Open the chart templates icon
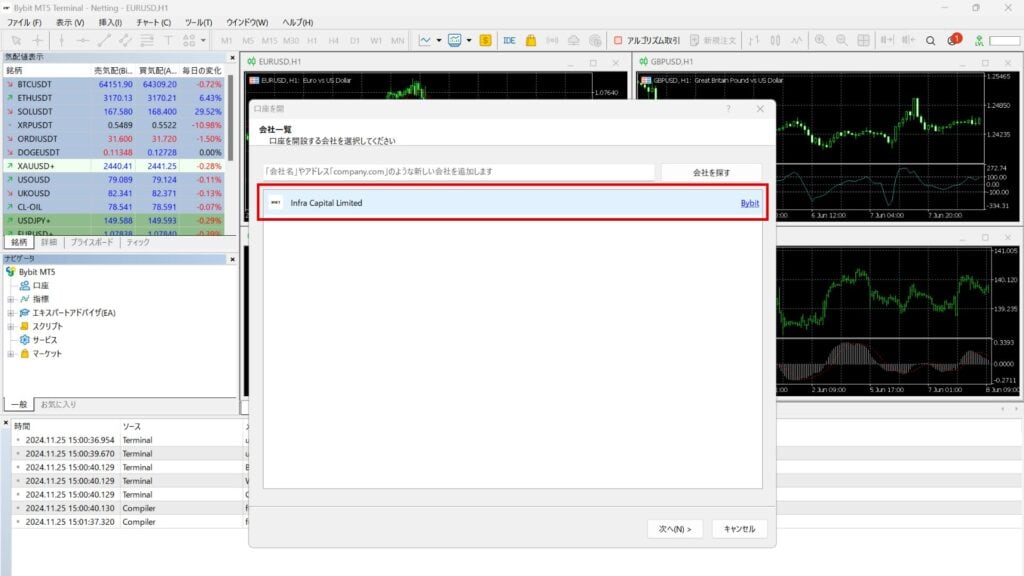This screenshot has height=576, width=1024. click(455, 40)
